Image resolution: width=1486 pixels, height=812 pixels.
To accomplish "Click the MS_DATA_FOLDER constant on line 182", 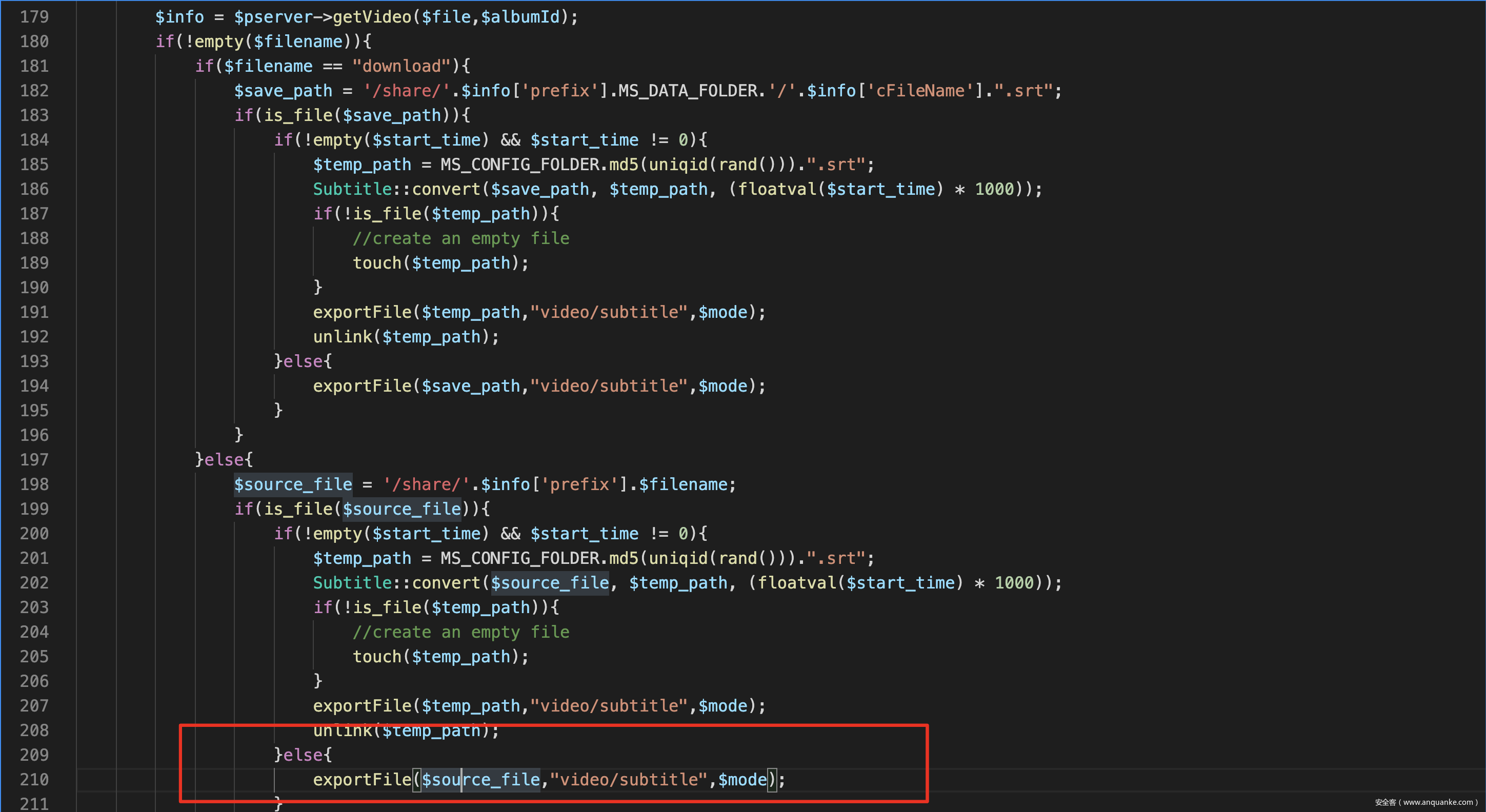I will point(688,91).
